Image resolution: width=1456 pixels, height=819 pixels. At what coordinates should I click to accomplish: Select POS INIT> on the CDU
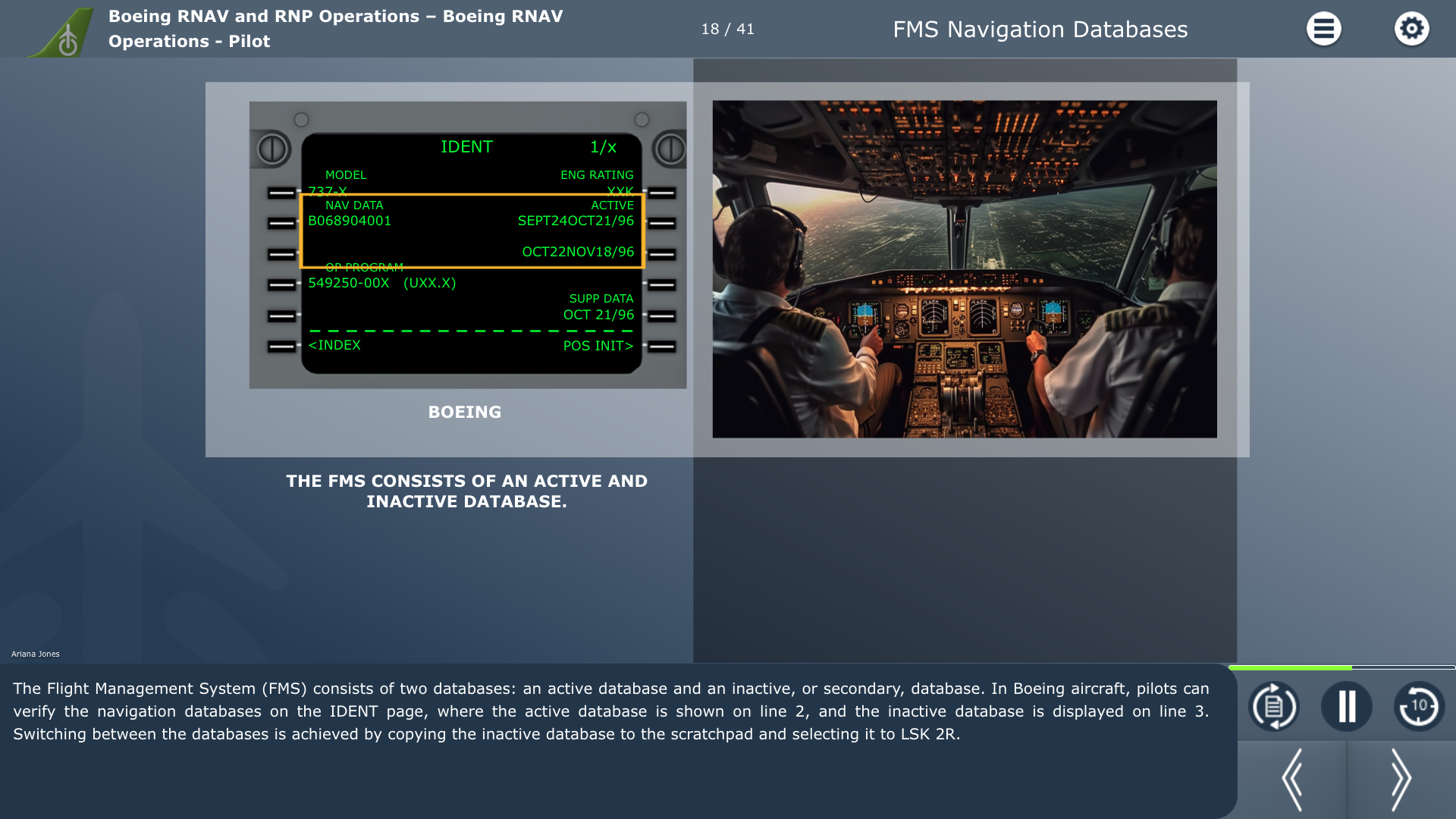(598, 346)
